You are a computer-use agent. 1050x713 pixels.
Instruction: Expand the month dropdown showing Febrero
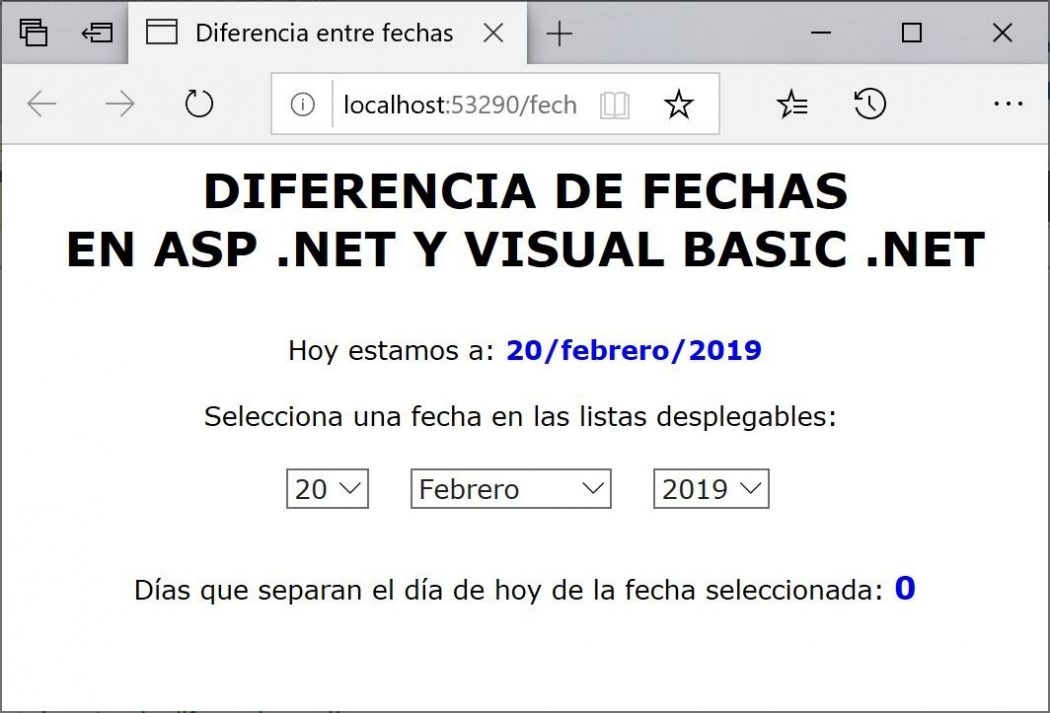[x=510, y=489]
